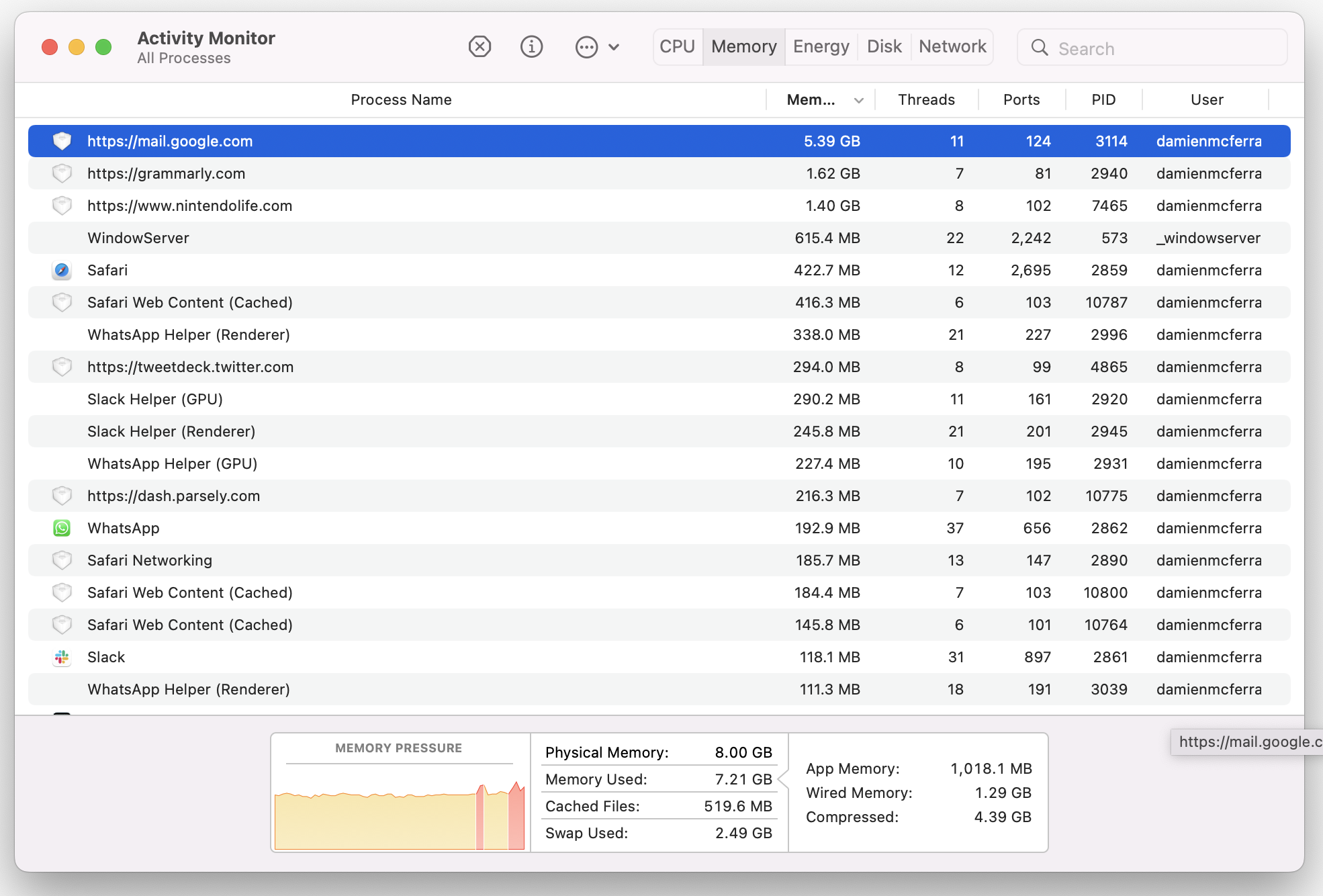The height and width of the screenshot is (896, 1323).
Task: Click the Safari compass icon
Action: tap(62, 270)
